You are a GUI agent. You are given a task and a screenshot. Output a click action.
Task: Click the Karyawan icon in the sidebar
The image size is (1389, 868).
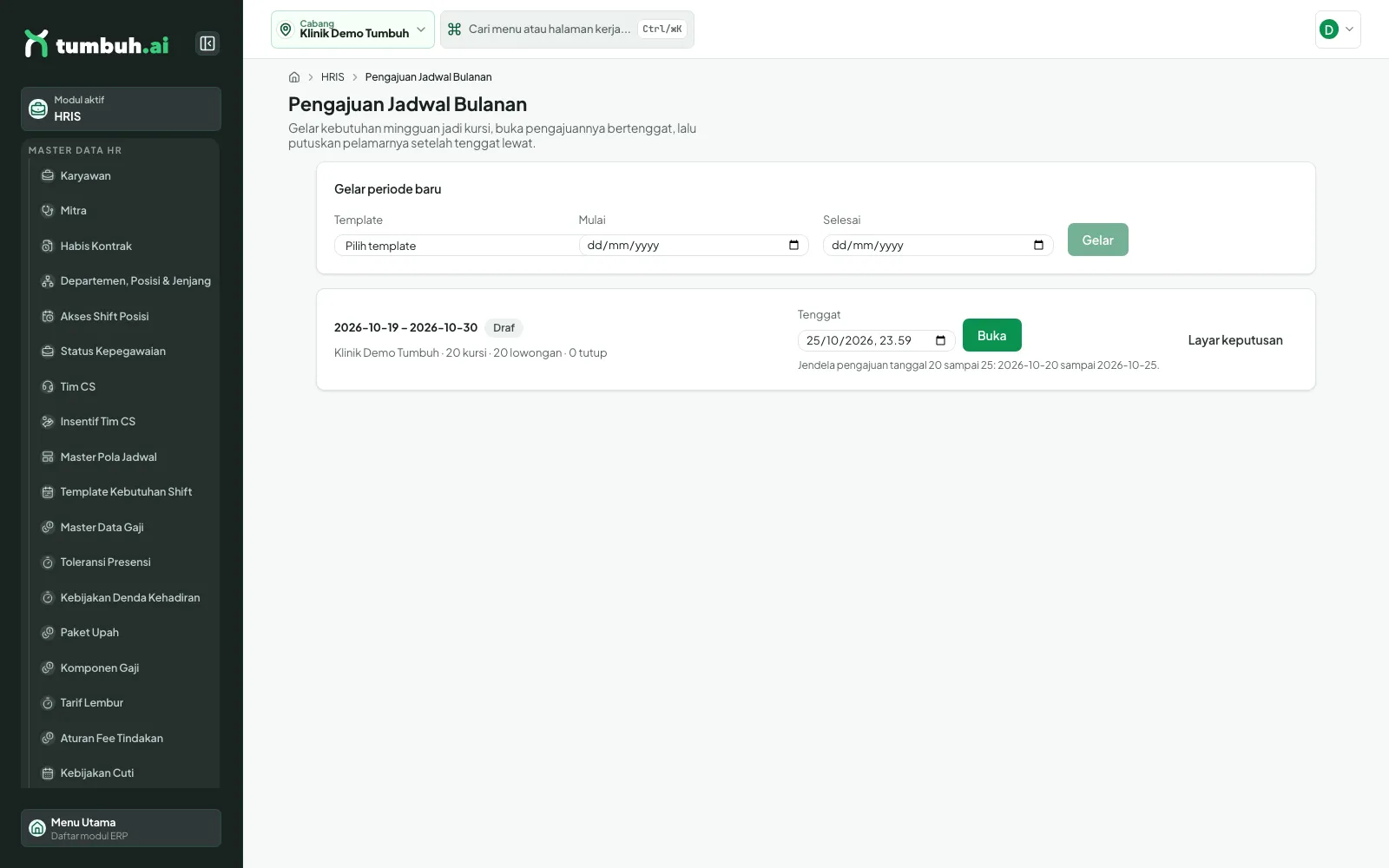click(48, 175)
